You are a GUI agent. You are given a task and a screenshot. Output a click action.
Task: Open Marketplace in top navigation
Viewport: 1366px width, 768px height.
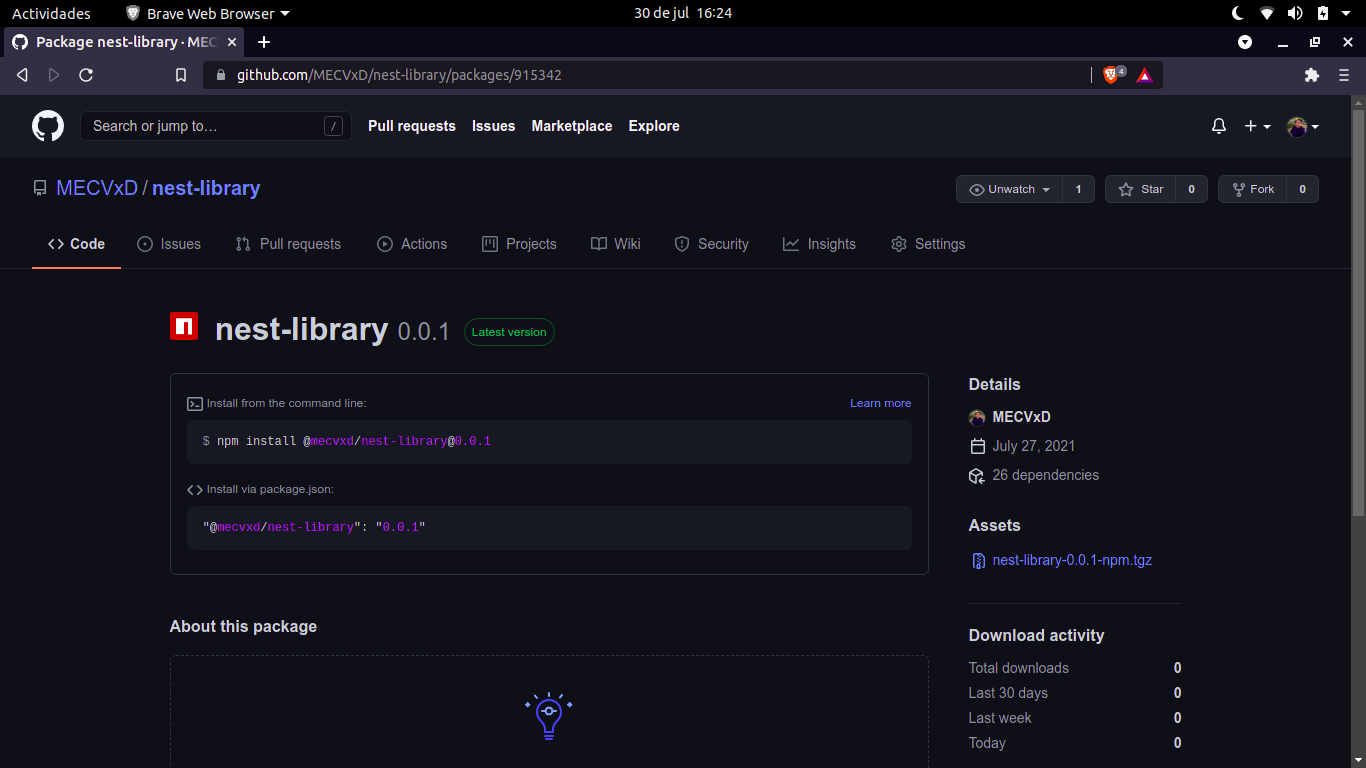[x=572, y=126]
